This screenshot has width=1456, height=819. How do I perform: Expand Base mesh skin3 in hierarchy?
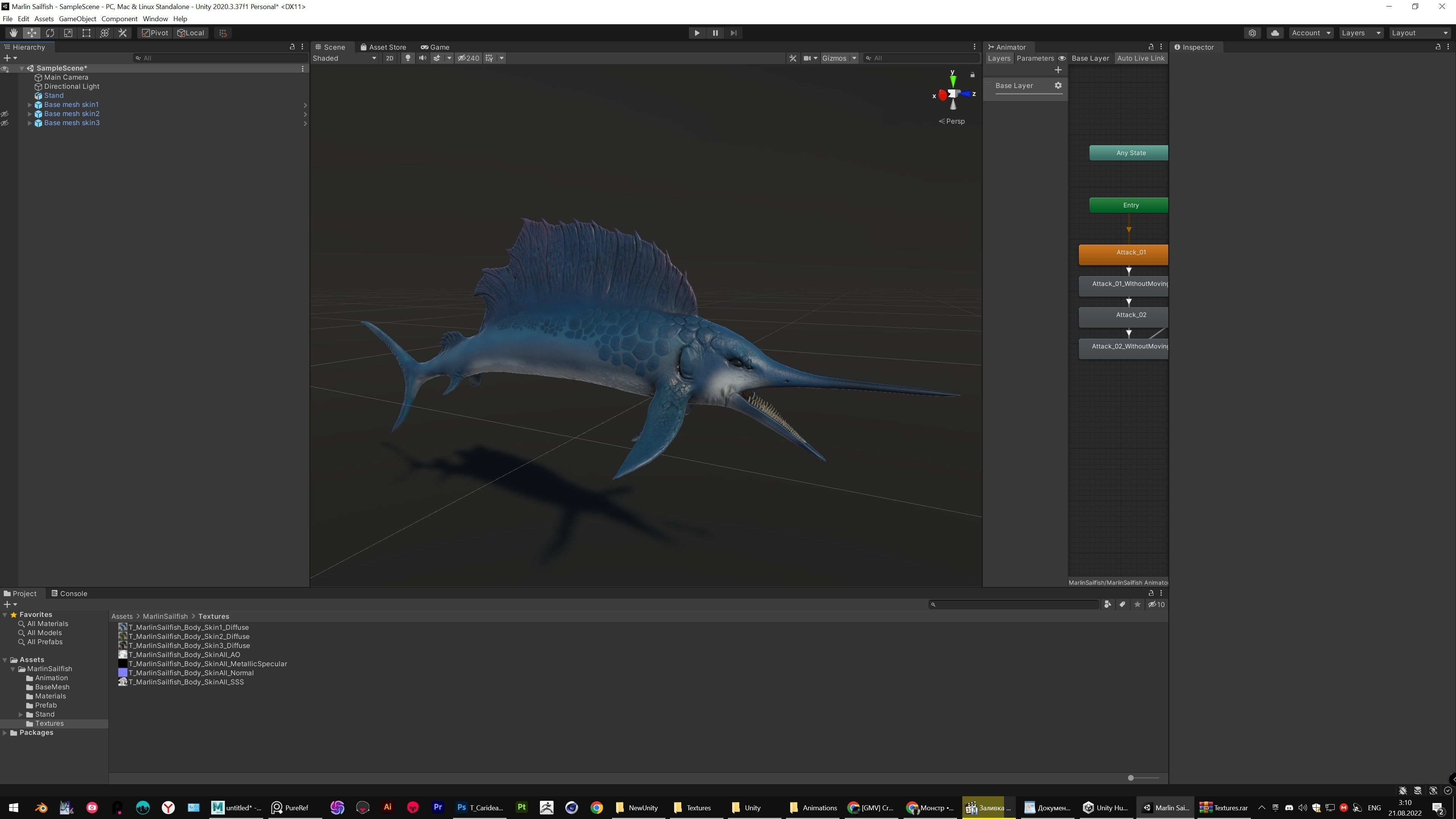[30, 123]
